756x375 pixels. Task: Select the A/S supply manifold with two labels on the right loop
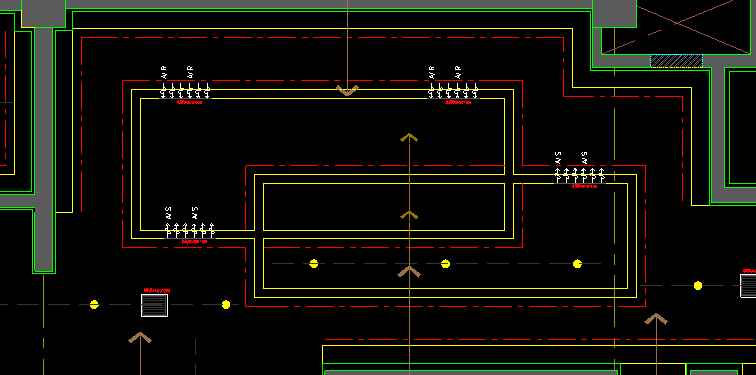pyautogui.click(x=580, y=169)
